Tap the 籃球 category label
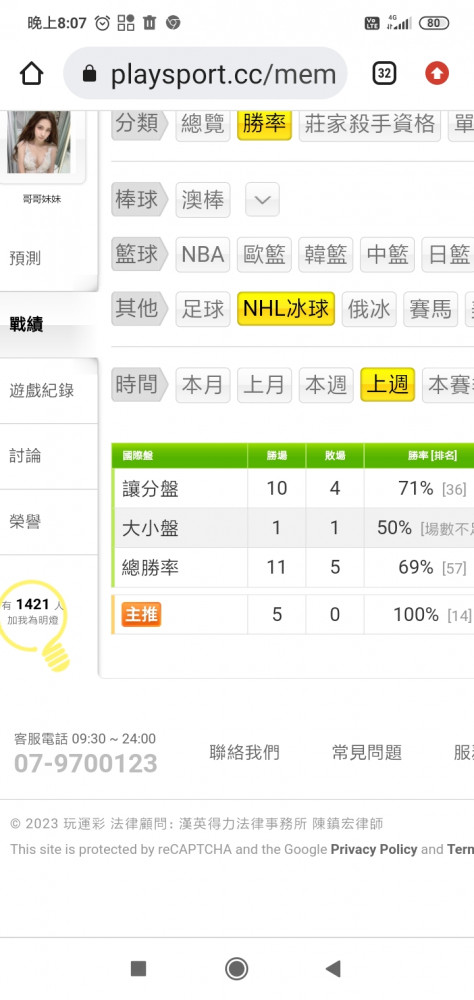Screen dimensions: 474x1000 point(139,254)
